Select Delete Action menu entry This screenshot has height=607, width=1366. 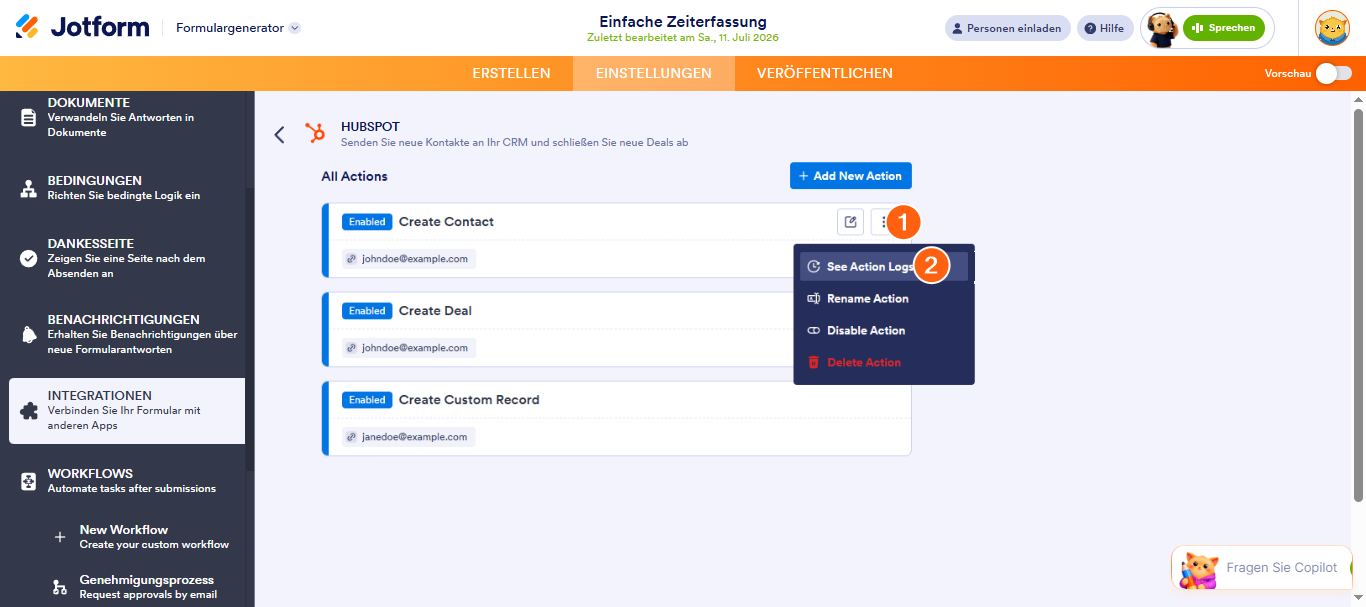(x=884, y=363)
